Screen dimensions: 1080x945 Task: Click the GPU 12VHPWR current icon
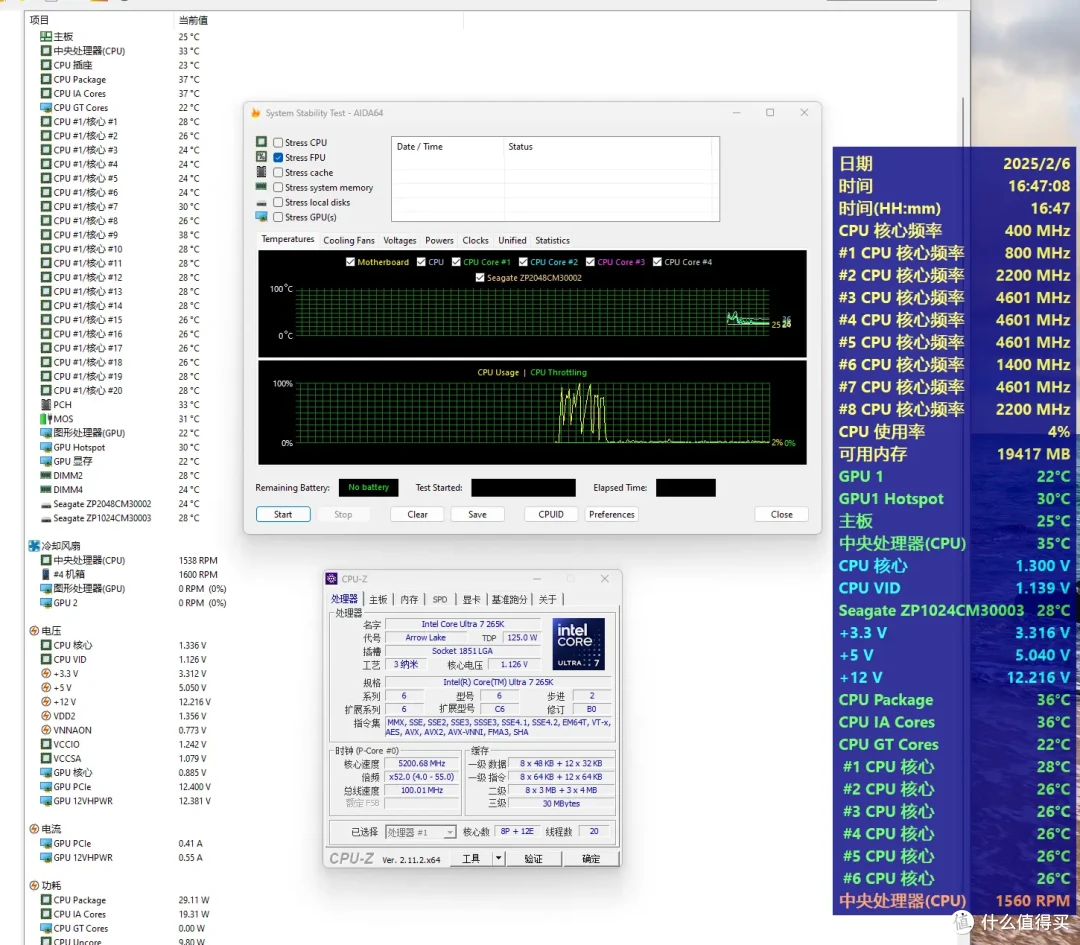point(45,858)
